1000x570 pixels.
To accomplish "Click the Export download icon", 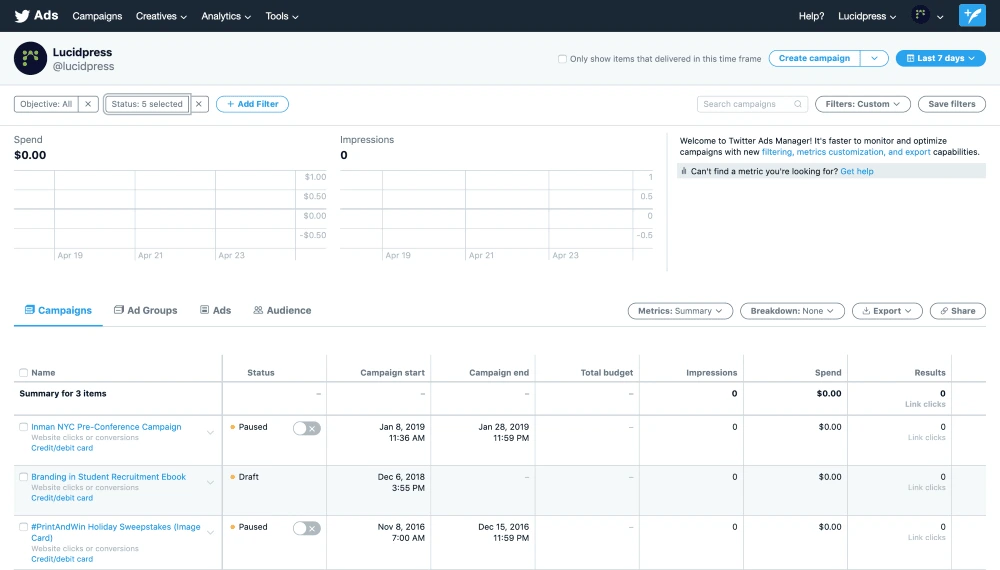I will (x=866, y=311).
